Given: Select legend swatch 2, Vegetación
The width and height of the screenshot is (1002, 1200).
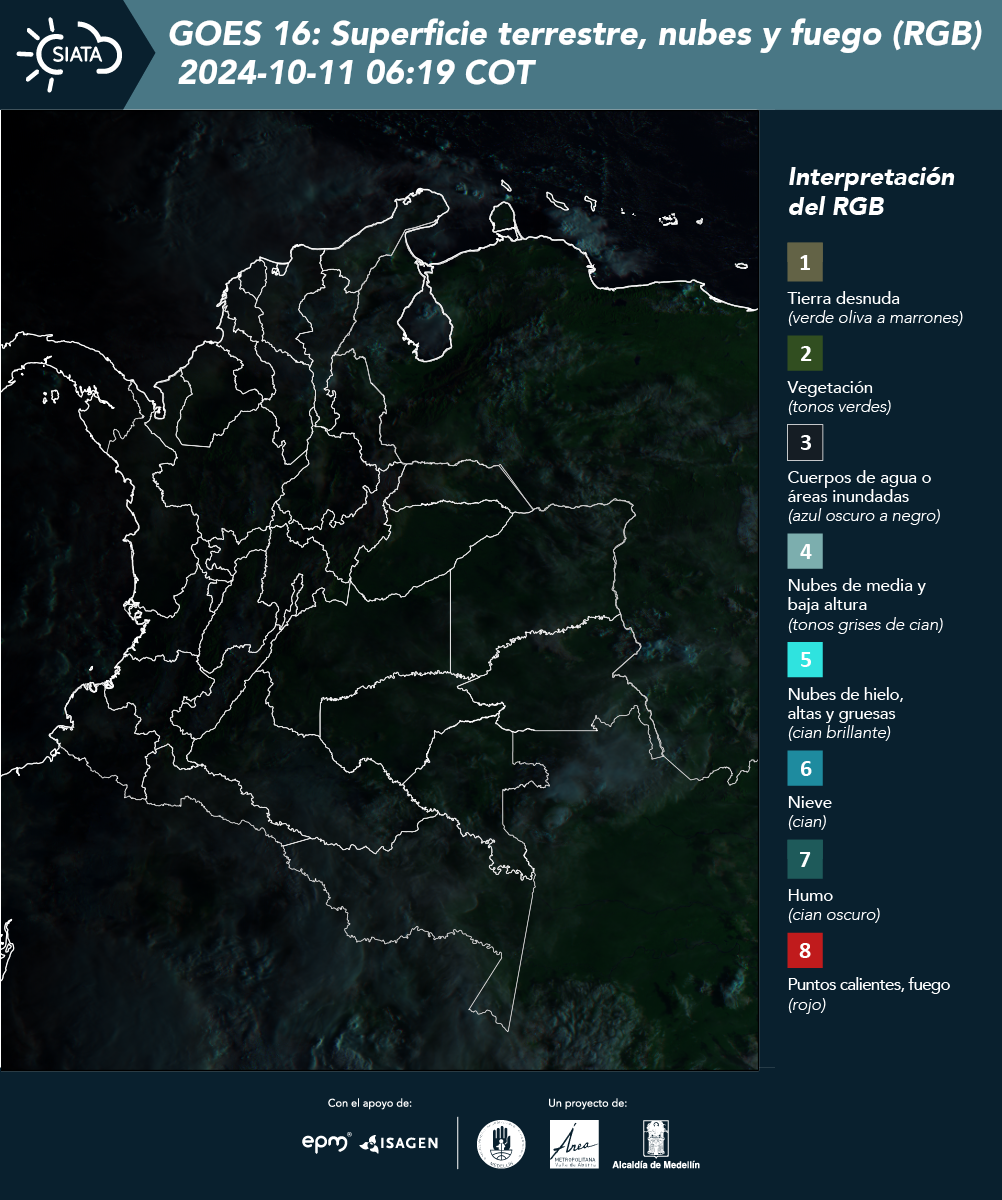Looking at the screenshot, I should [x=805, y=353].
